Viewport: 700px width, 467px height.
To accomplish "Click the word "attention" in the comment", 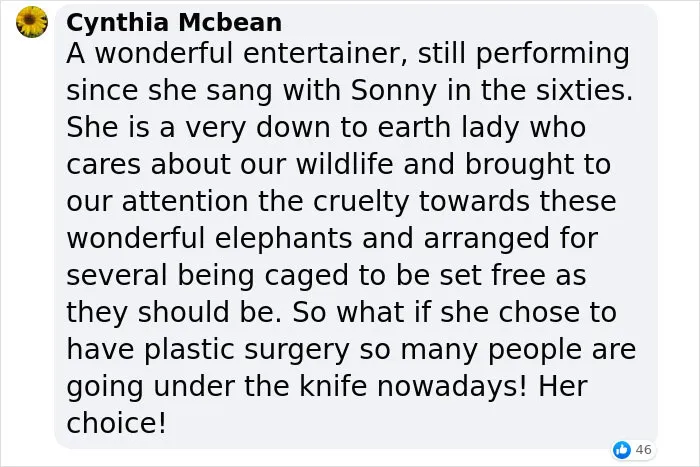I will tap(185, 201).
